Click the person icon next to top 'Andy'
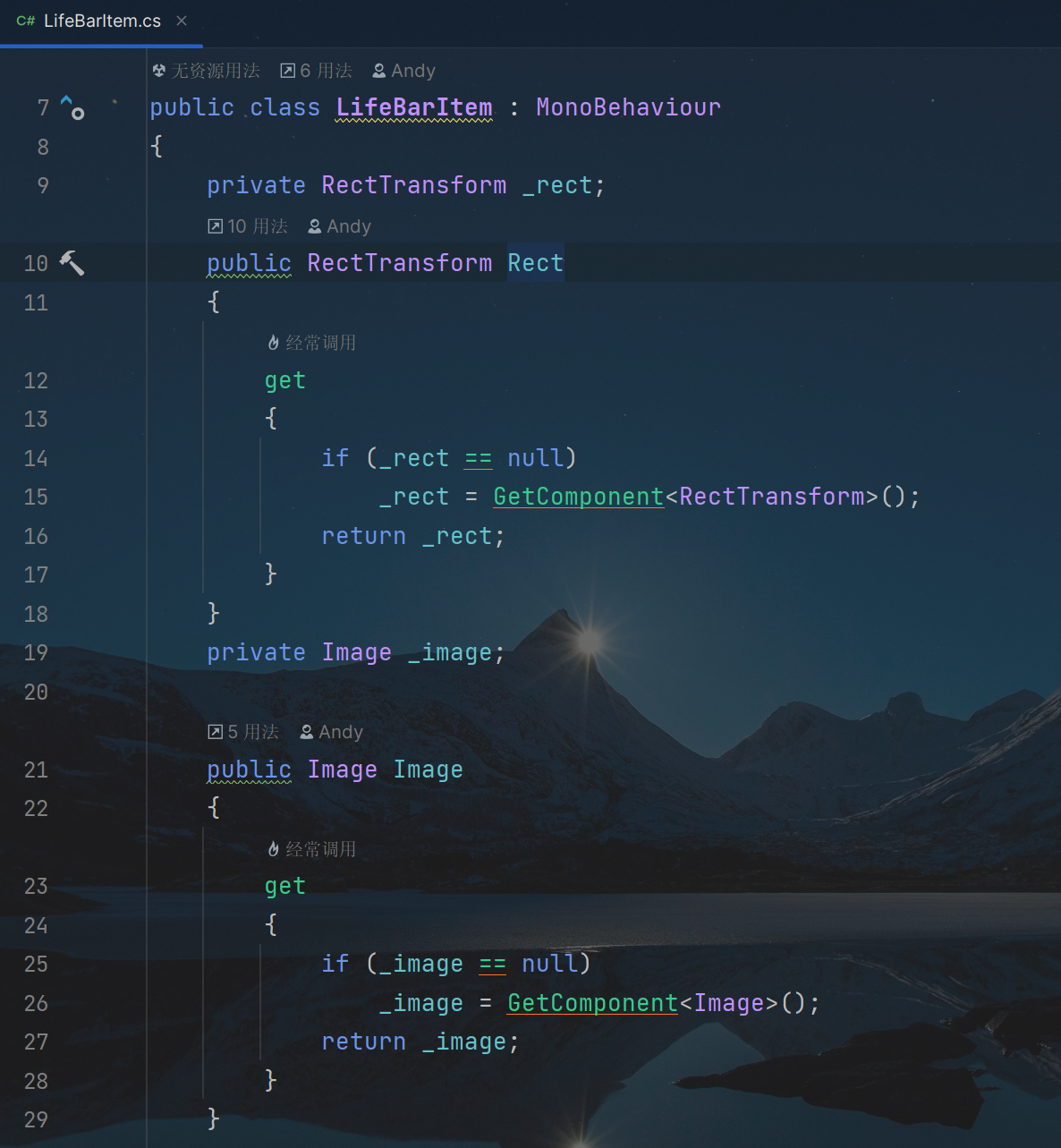The image size is (1061, 1148). (379, 71)
